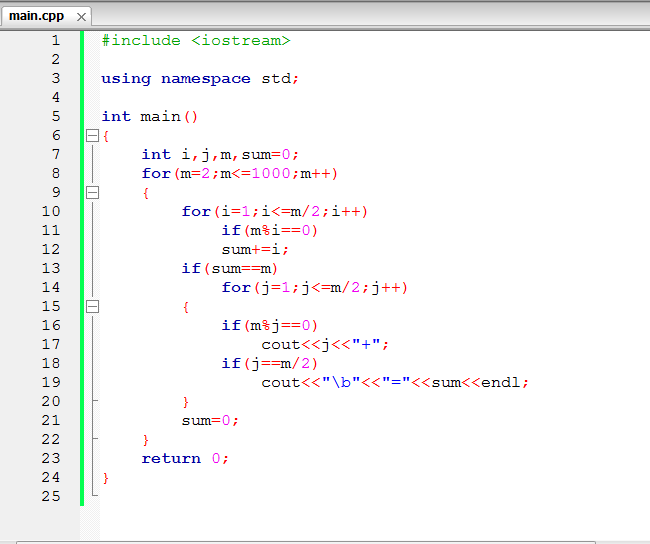Viewport: 650px width, 544px height.
Task: Click the closing brace on line 20
Action: click(x=186, y=402)
